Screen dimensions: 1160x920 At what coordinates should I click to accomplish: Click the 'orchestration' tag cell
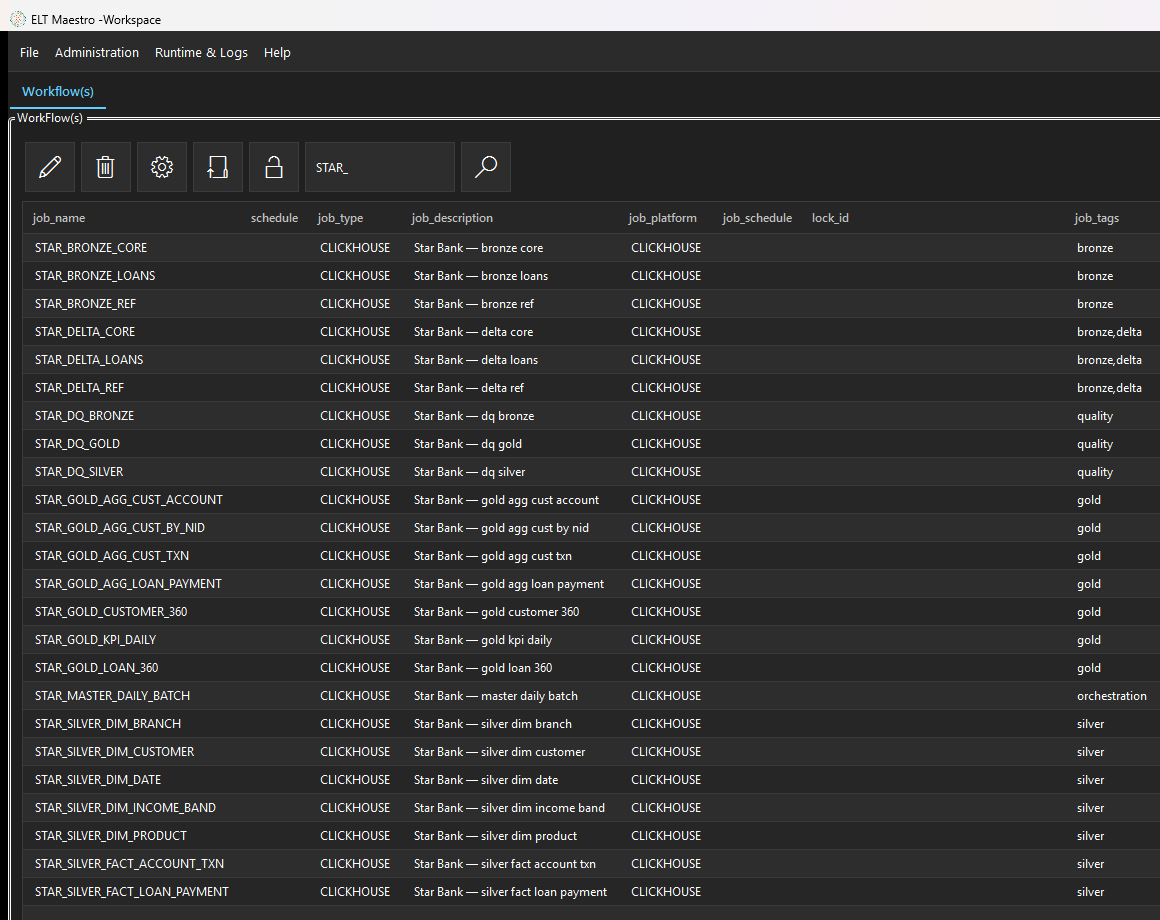[1112, 696]
